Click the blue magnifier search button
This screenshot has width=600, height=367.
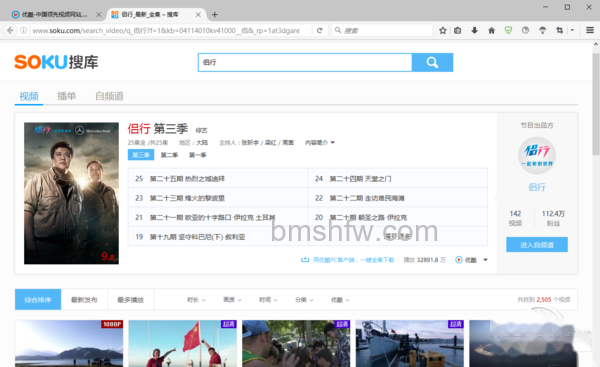pyautogui.click(x=432, y=62)
